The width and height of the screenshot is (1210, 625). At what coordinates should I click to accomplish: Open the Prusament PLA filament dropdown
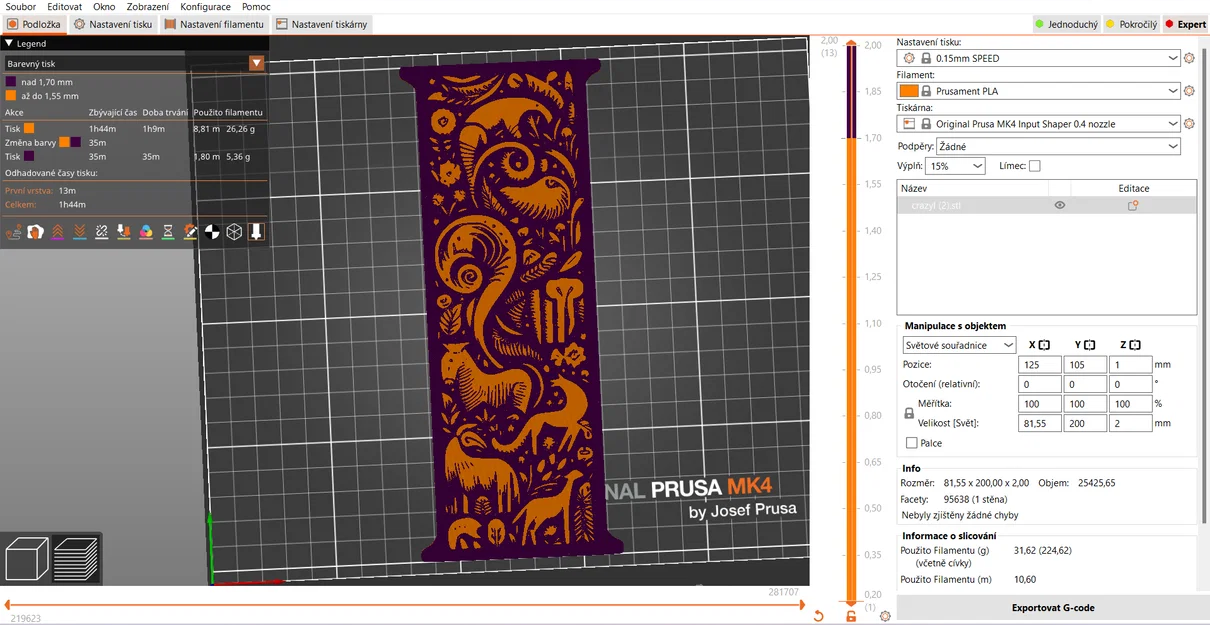pyautogui.click(x=1039, y=91)
